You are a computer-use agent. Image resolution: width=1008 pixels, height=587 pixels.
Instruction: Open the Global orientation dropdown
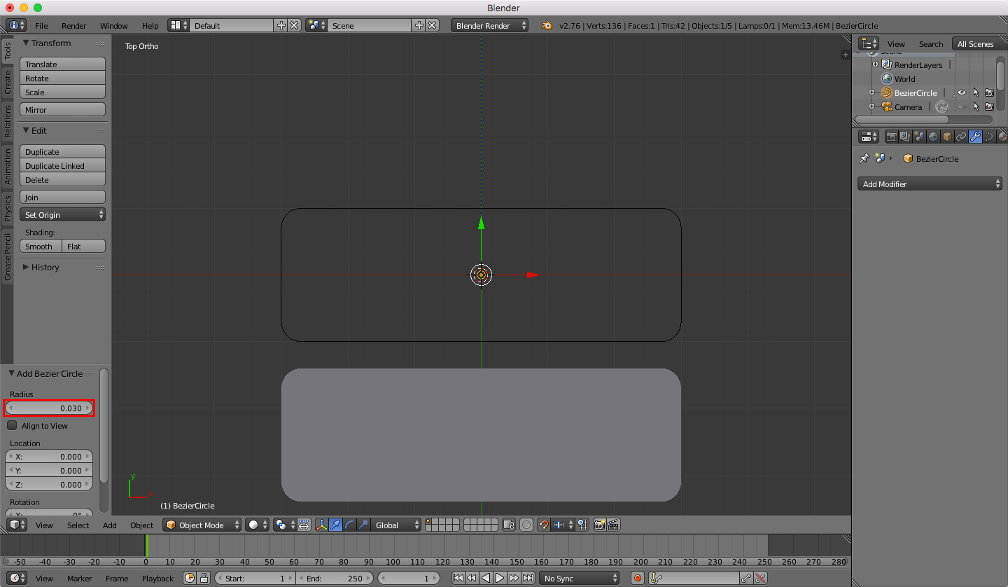(397, 525)
